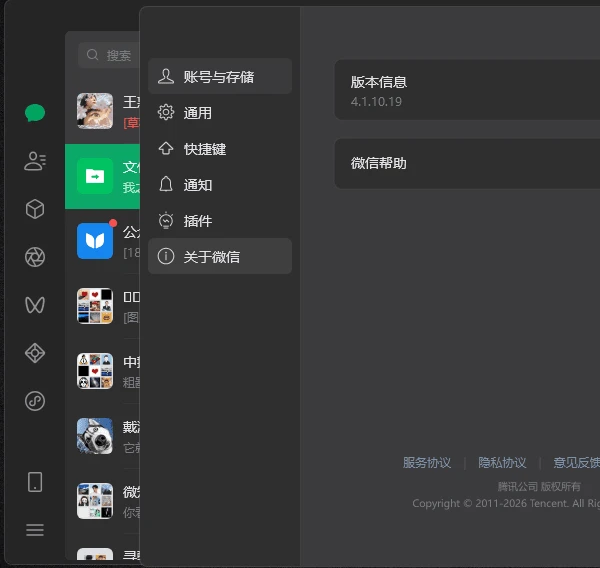600x568 pixels.
Task: Click version number 4.1.10.19
Action: pos(376,102)
